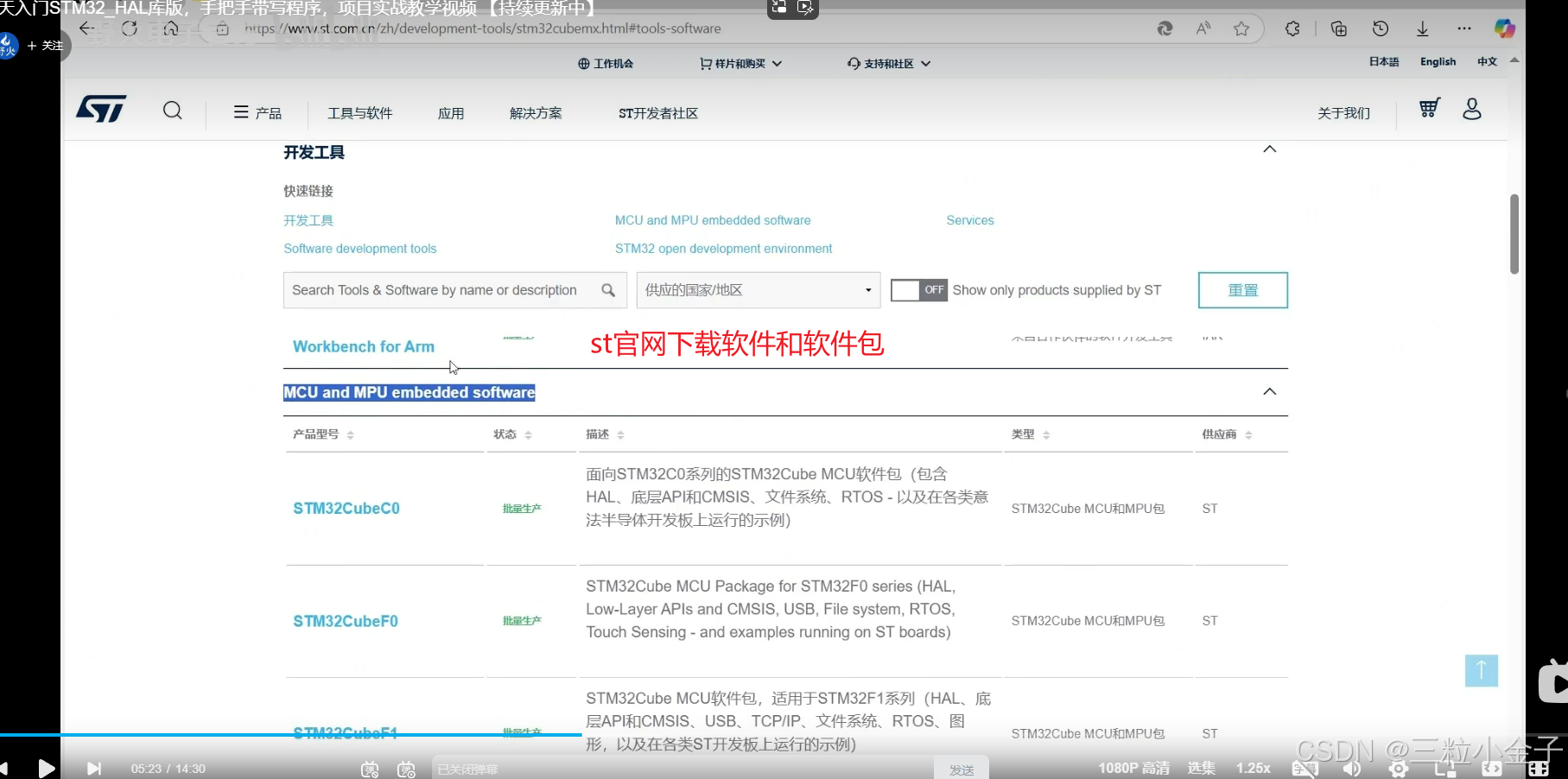The width and height of the screenshot is (1568, 779).
Task: Collapse MCU and MPU embedded software section
Action: click(1270, 392)
